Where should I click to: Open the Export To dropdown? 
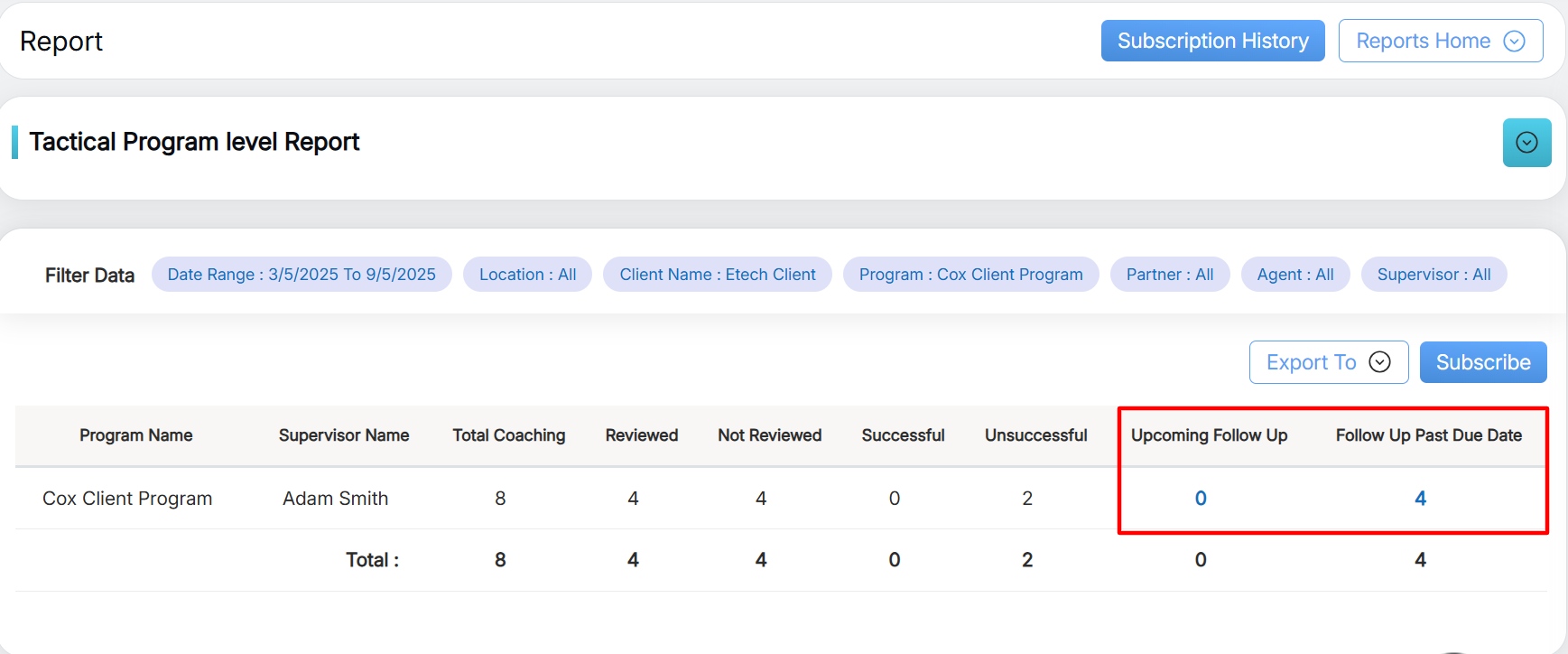coord(1328,362)
